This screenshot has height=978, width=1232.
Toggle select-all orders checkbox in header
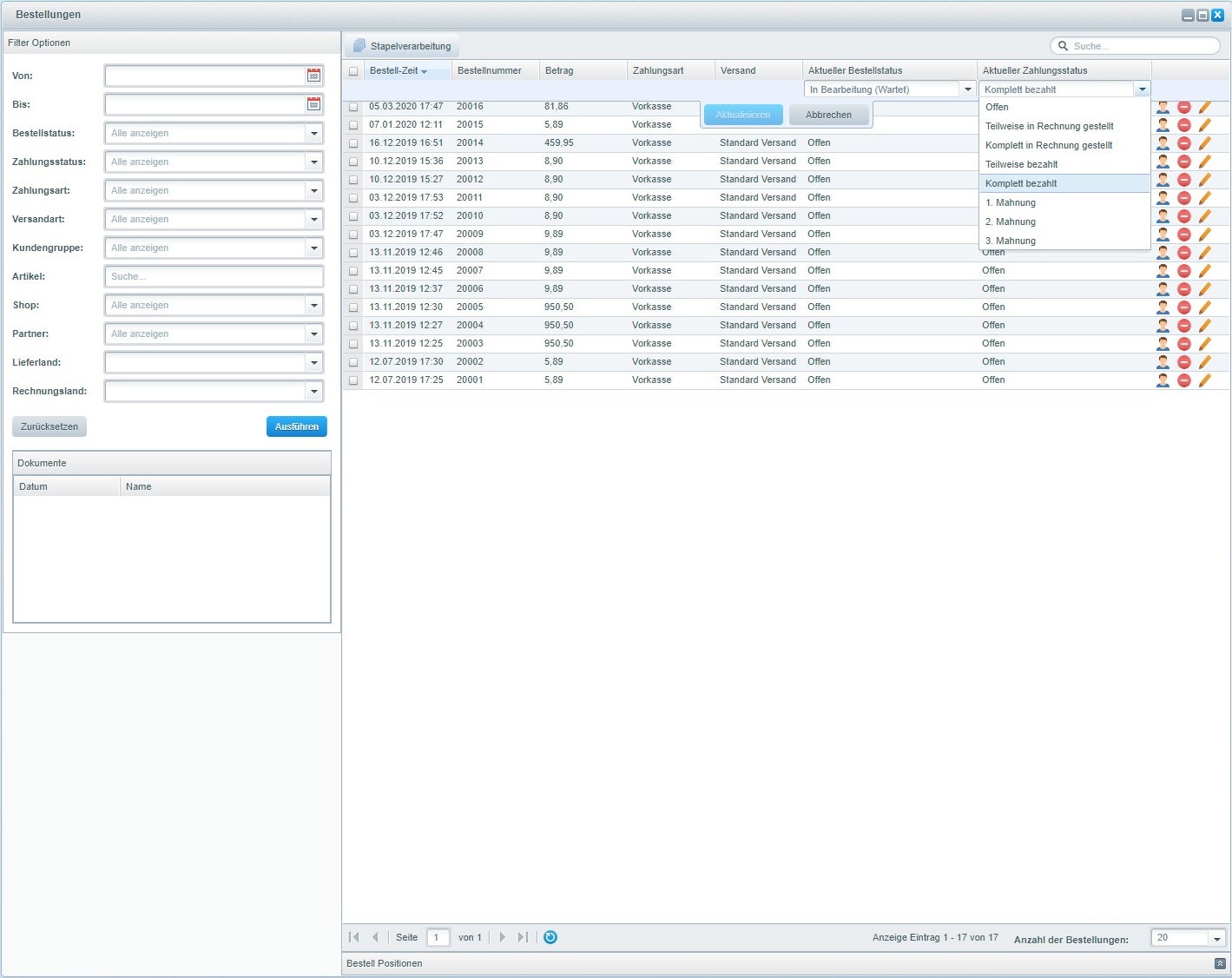(x=353, y=71)
